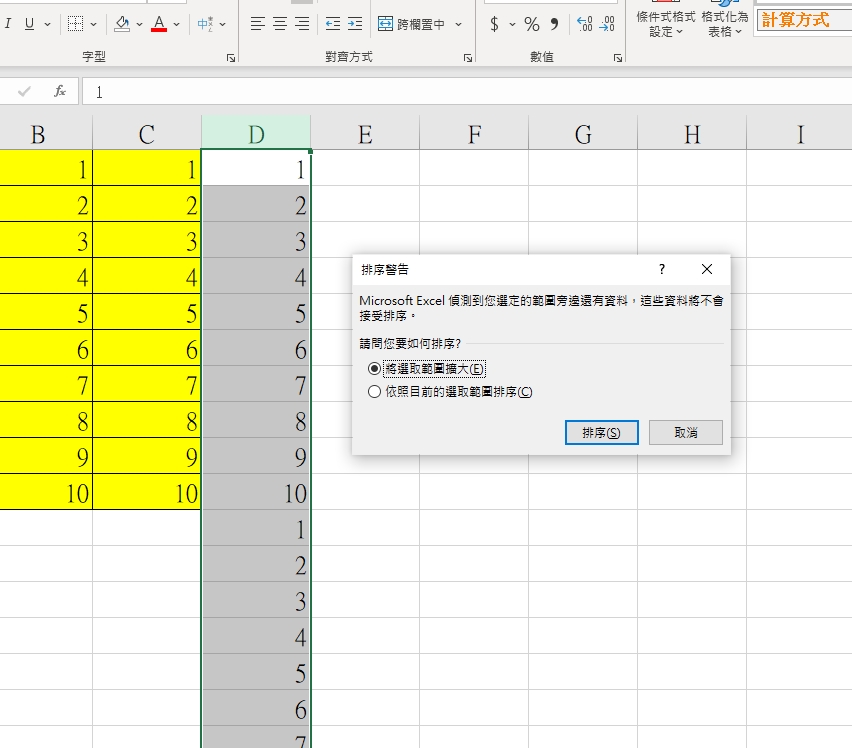Open the 跨欄置中 merge dropdown arrow
Image resolution: width=852 pixels, height=748 pixels.
tap(458, 23)
